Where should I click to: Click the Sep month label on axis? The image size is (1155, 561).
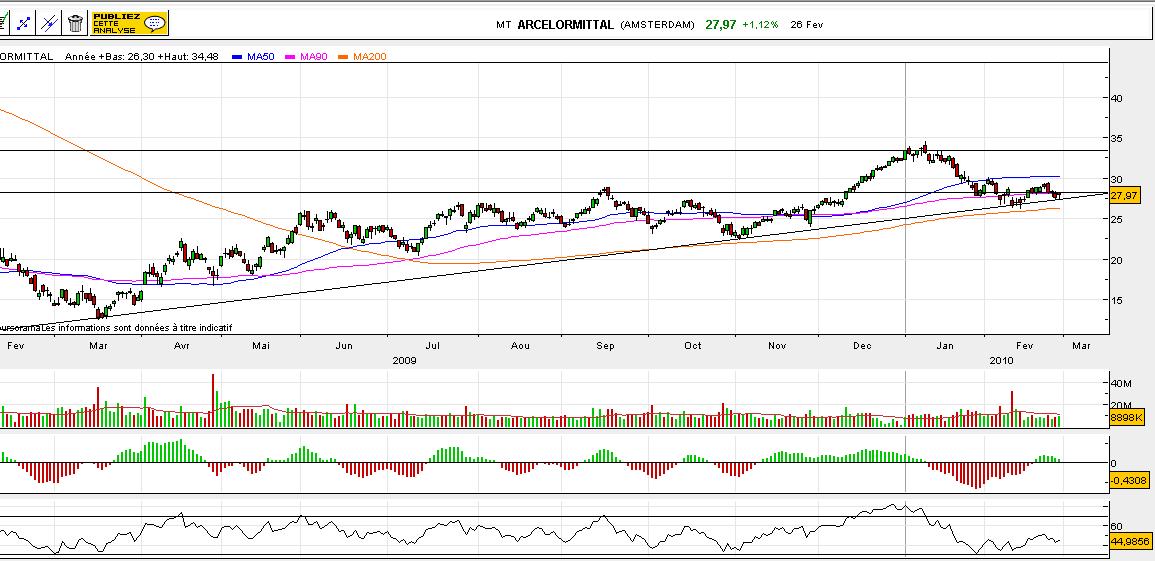(x=605, y=345)
